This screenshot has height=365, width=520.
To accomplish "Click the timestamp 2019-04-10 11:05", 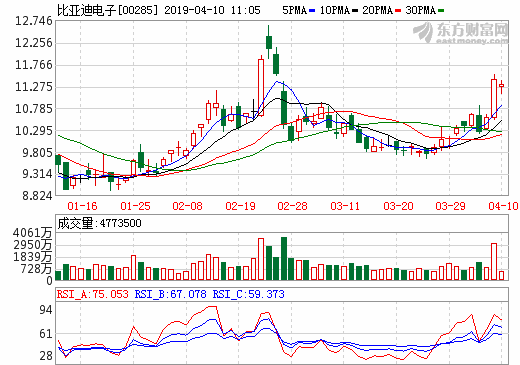I will point(212,10).
